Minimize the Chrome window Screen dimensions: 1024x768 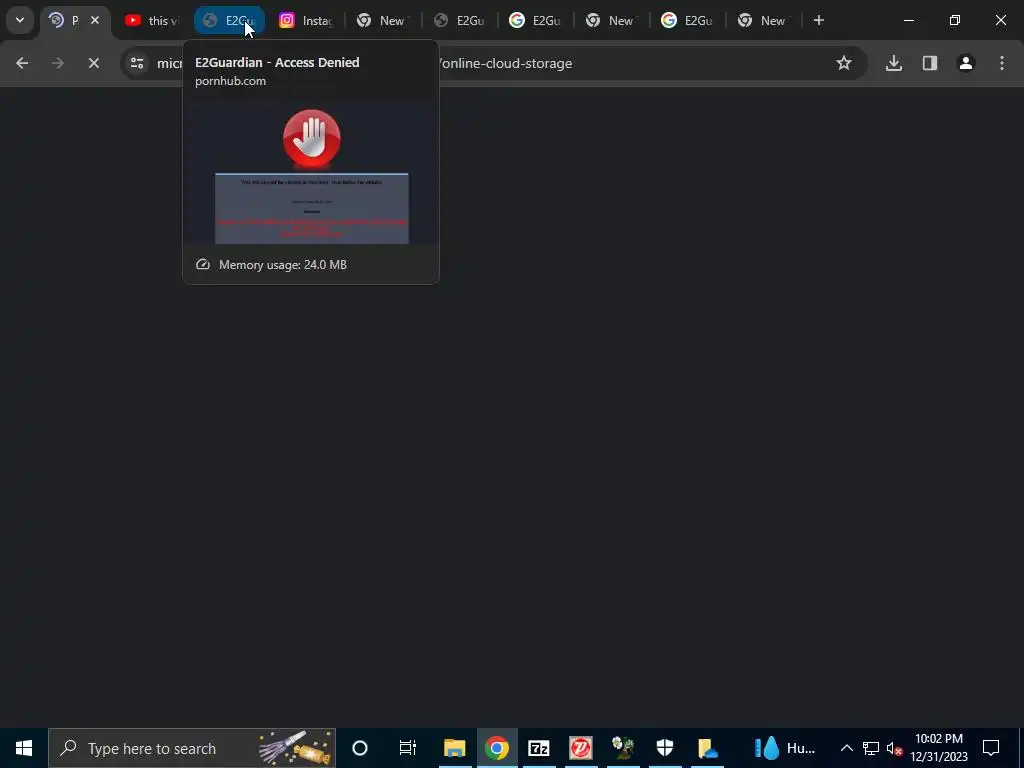pos(908,20)
